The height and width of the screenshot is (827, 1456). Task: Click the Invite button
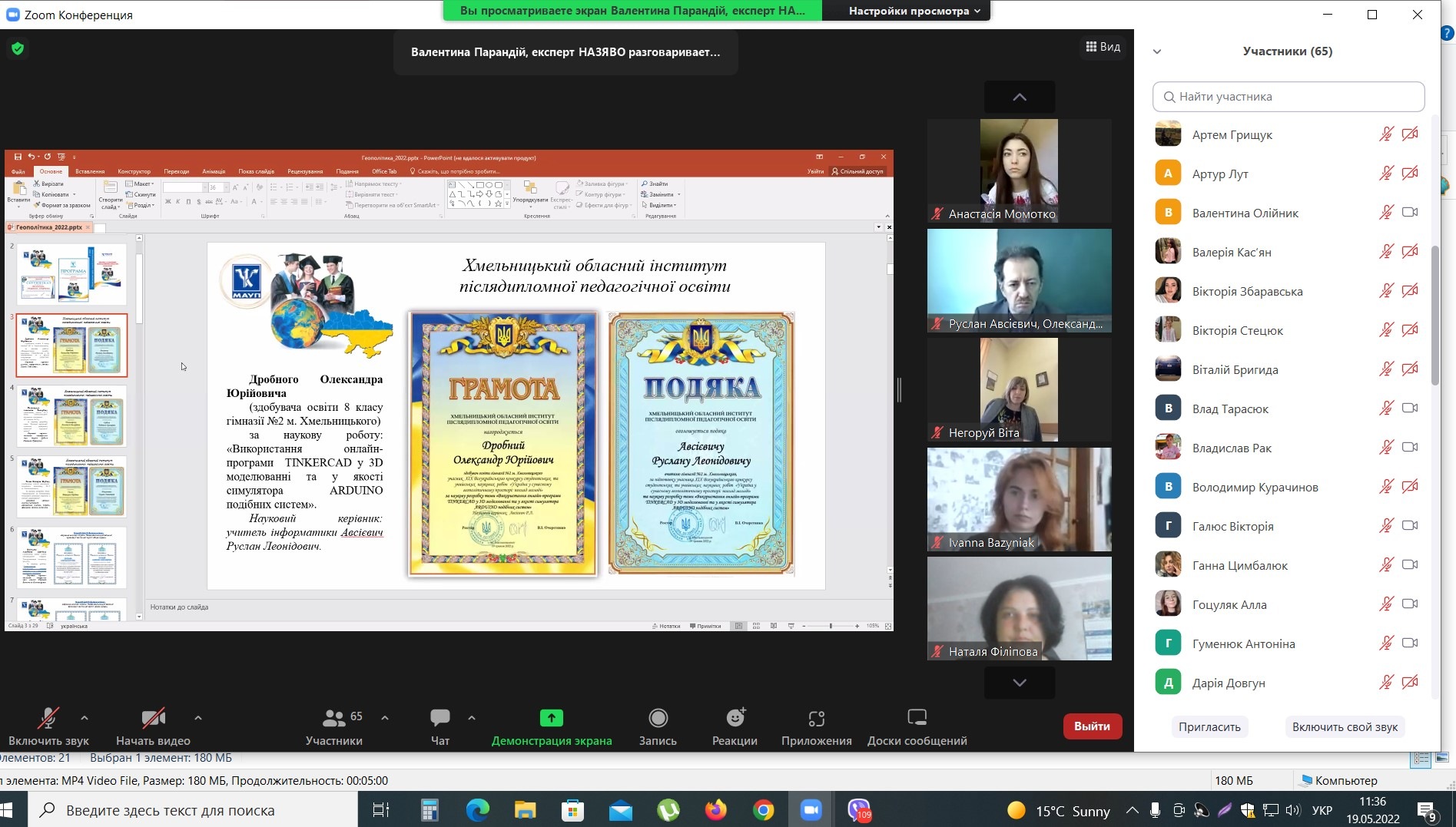[x=1209, y=727]
